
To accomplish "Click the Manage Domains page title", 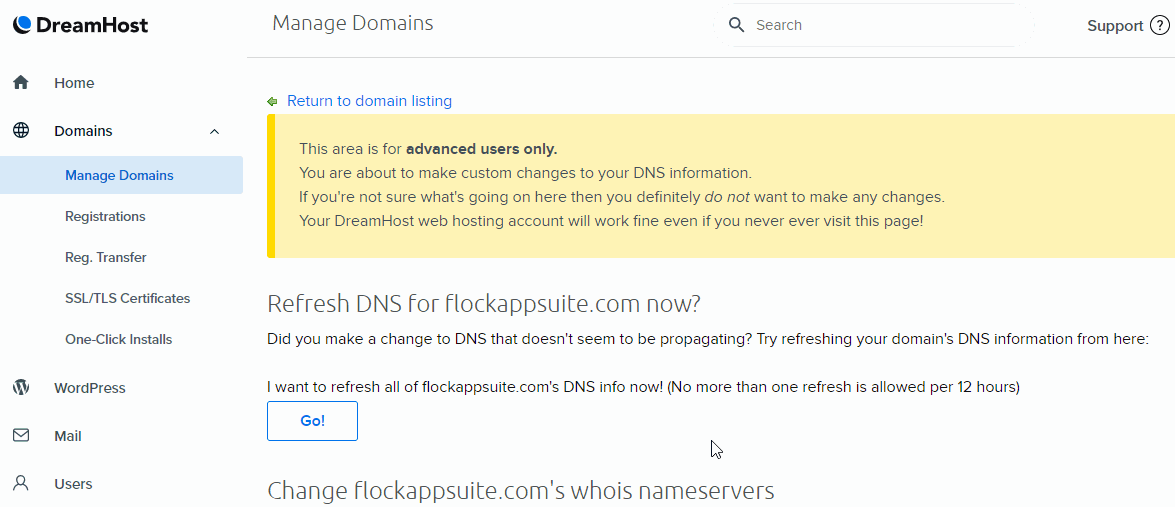I will [x=353, y=23].
